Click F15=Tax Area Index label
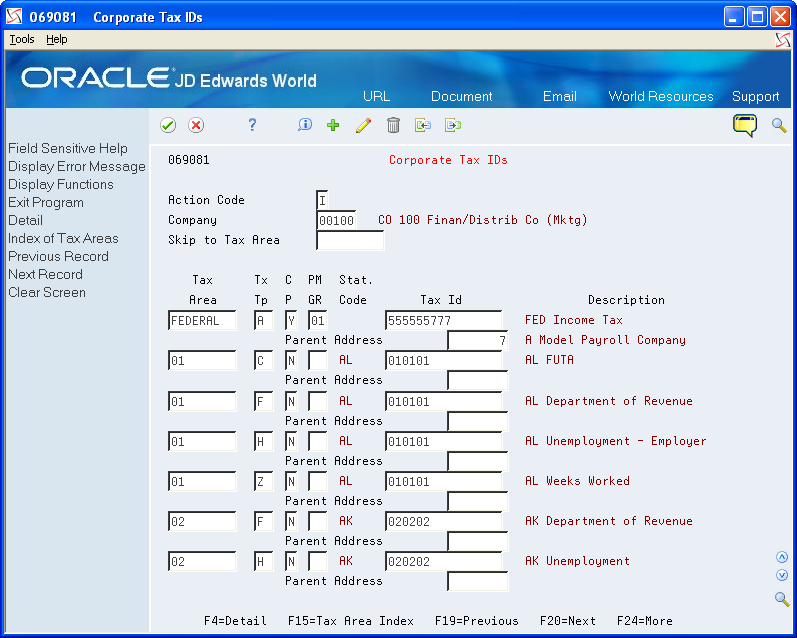This screenshot has height=638, width=797. [x=351, y=621]
